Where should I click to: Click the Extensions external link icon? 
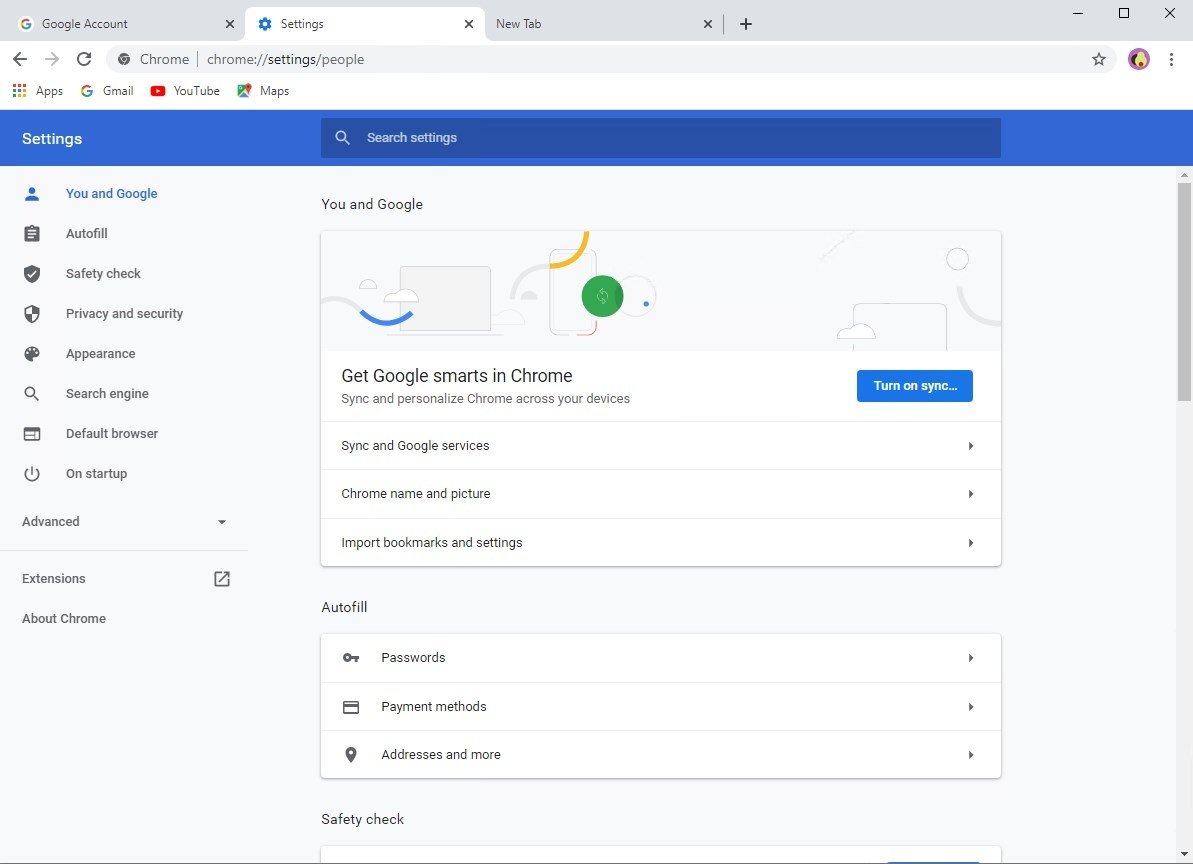point(221,579)
